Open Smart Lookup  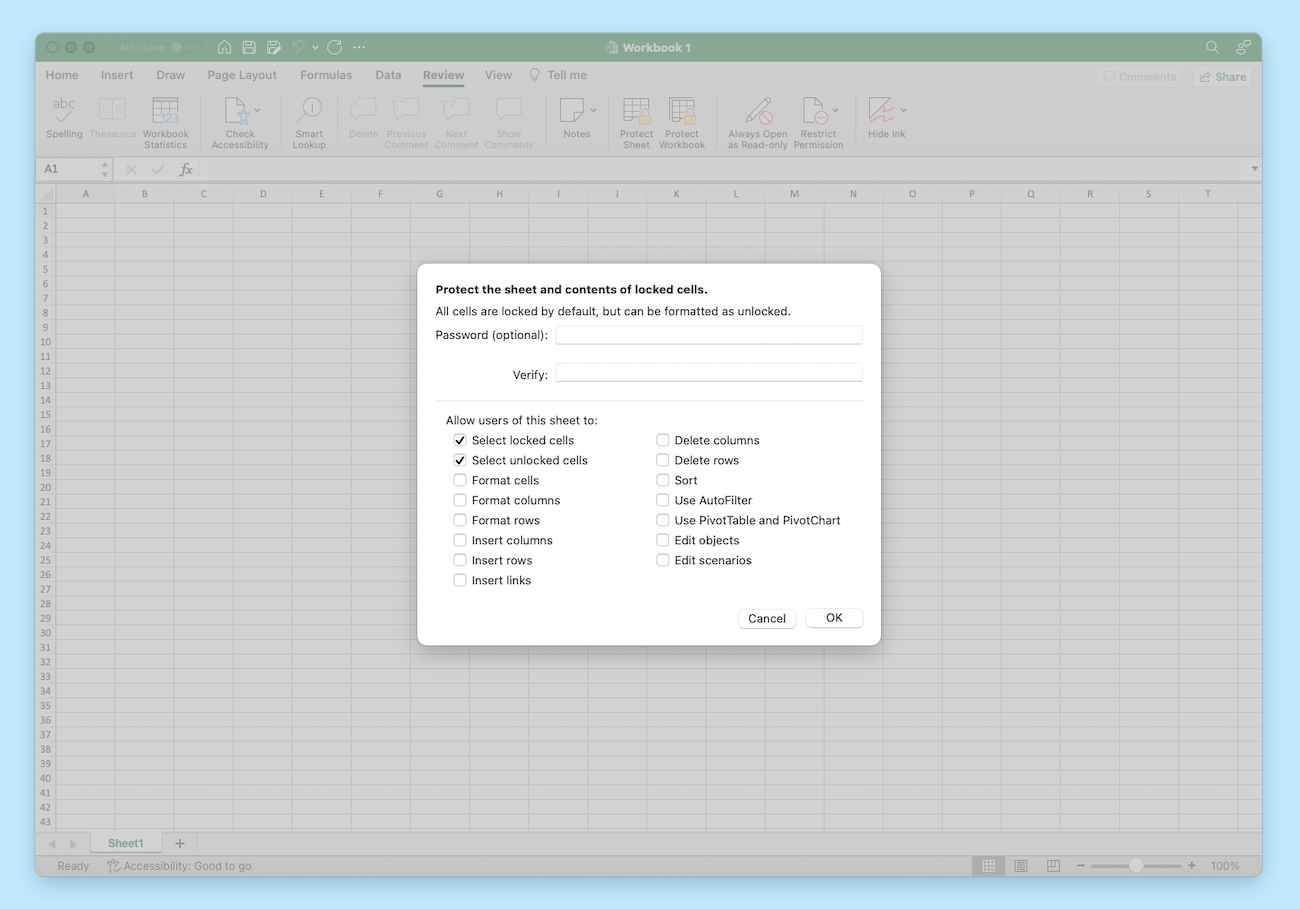(x=308, y=120)
